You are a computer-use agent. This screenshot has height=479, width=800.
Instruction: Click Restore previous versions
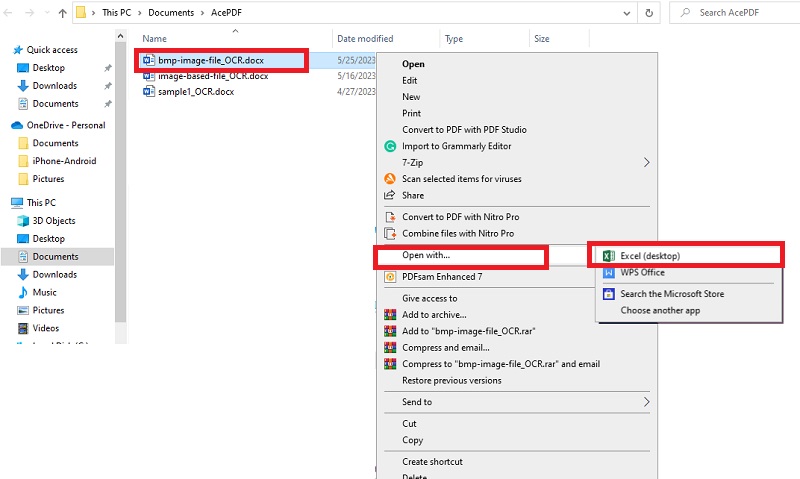click(x=451, y=381)
